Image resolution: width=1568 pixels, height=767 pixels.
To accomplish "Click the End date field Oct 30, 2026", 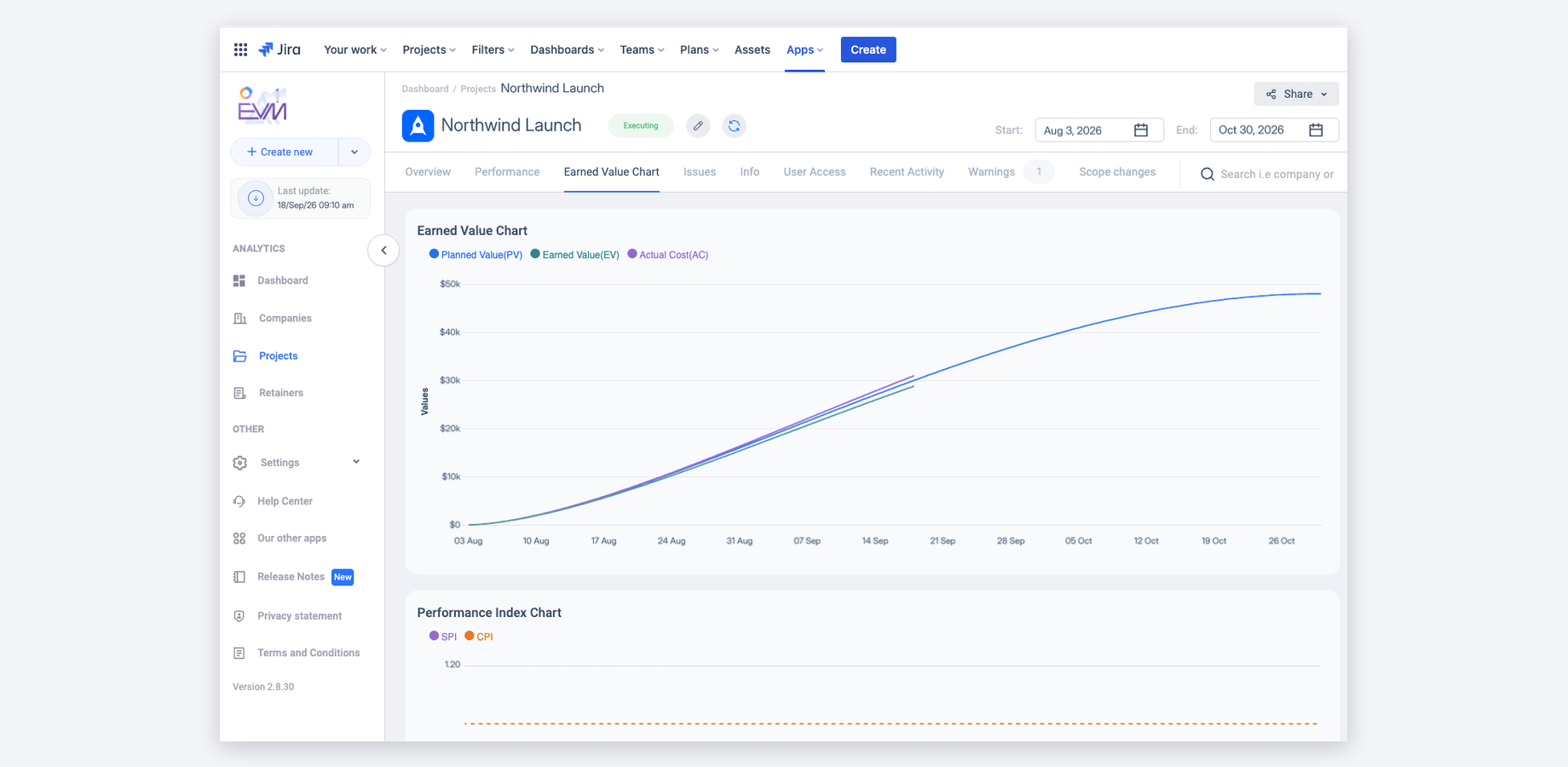I will point(1274,130).
